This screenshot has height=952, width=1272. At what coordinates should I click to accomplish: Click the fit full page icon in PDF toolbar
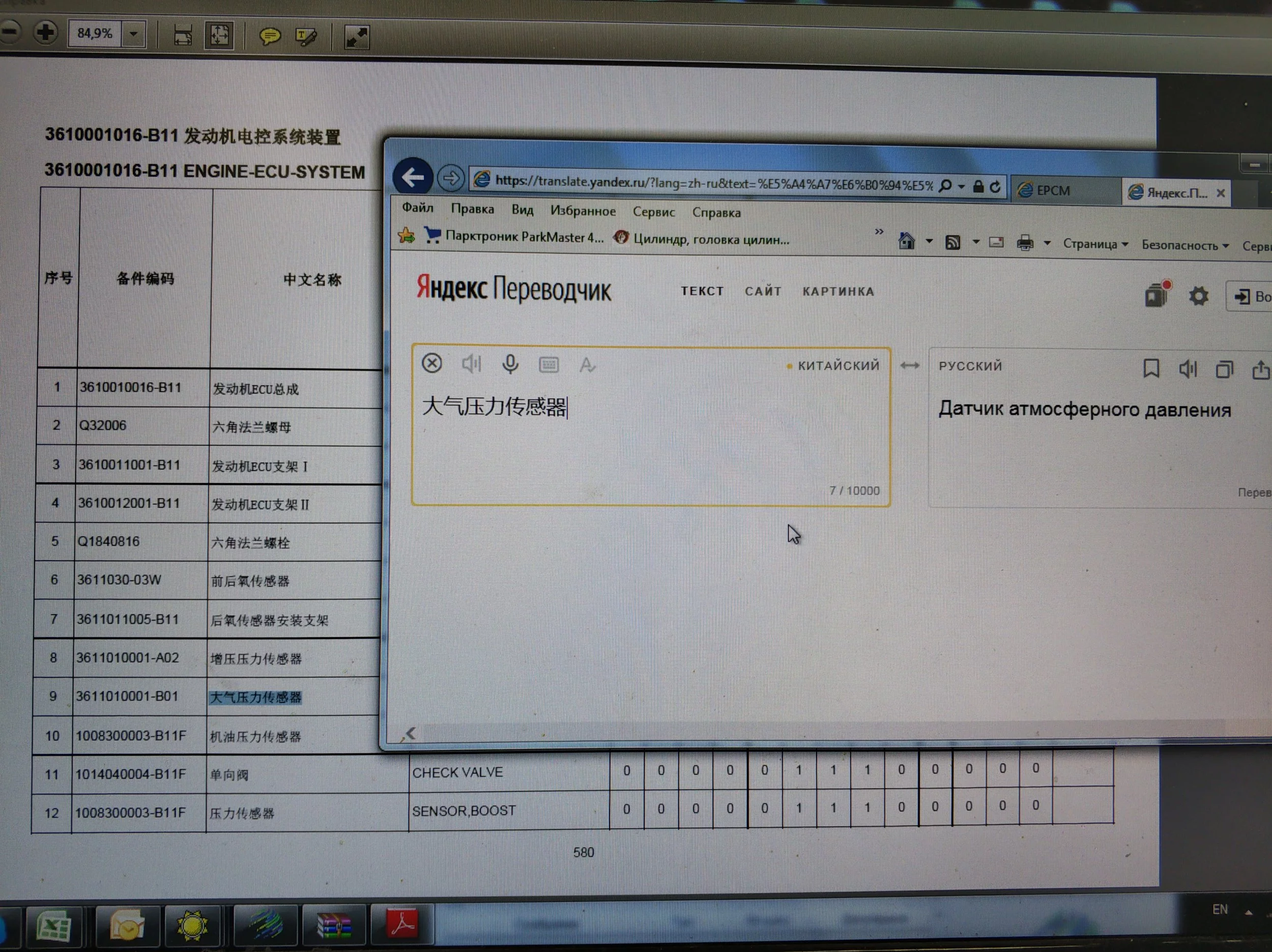[219, 36]
